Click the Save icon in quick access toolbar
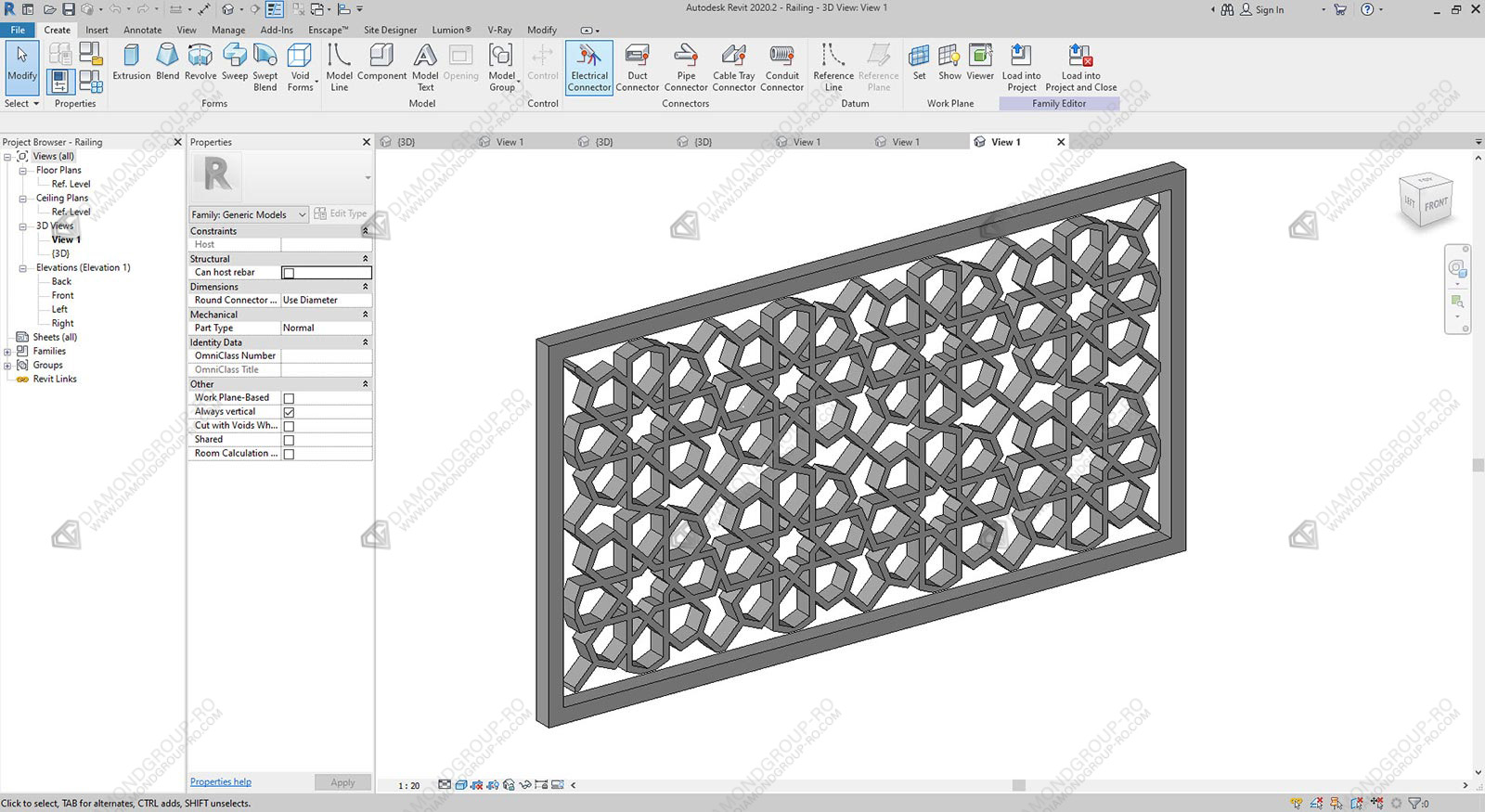The image size is (1485, 812). pos(69,9)
